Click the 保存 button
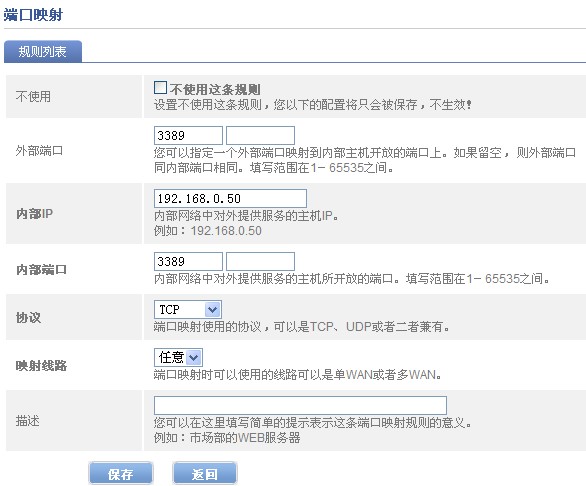The height and width of the screenshot is (486, 586). coord(121,474)
